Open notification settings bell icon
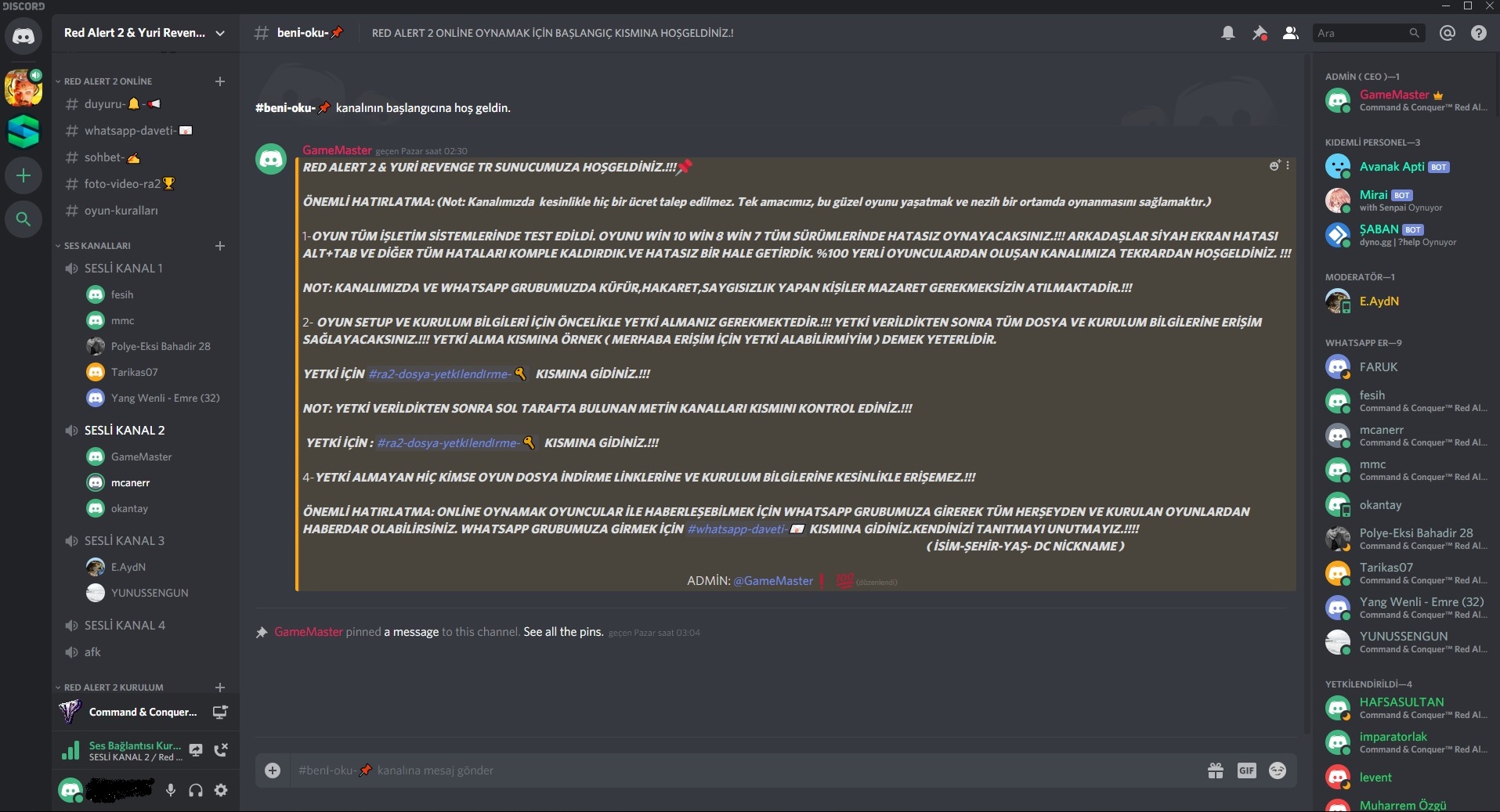The image size is (1500, 812). click(x=1228, y=33)
